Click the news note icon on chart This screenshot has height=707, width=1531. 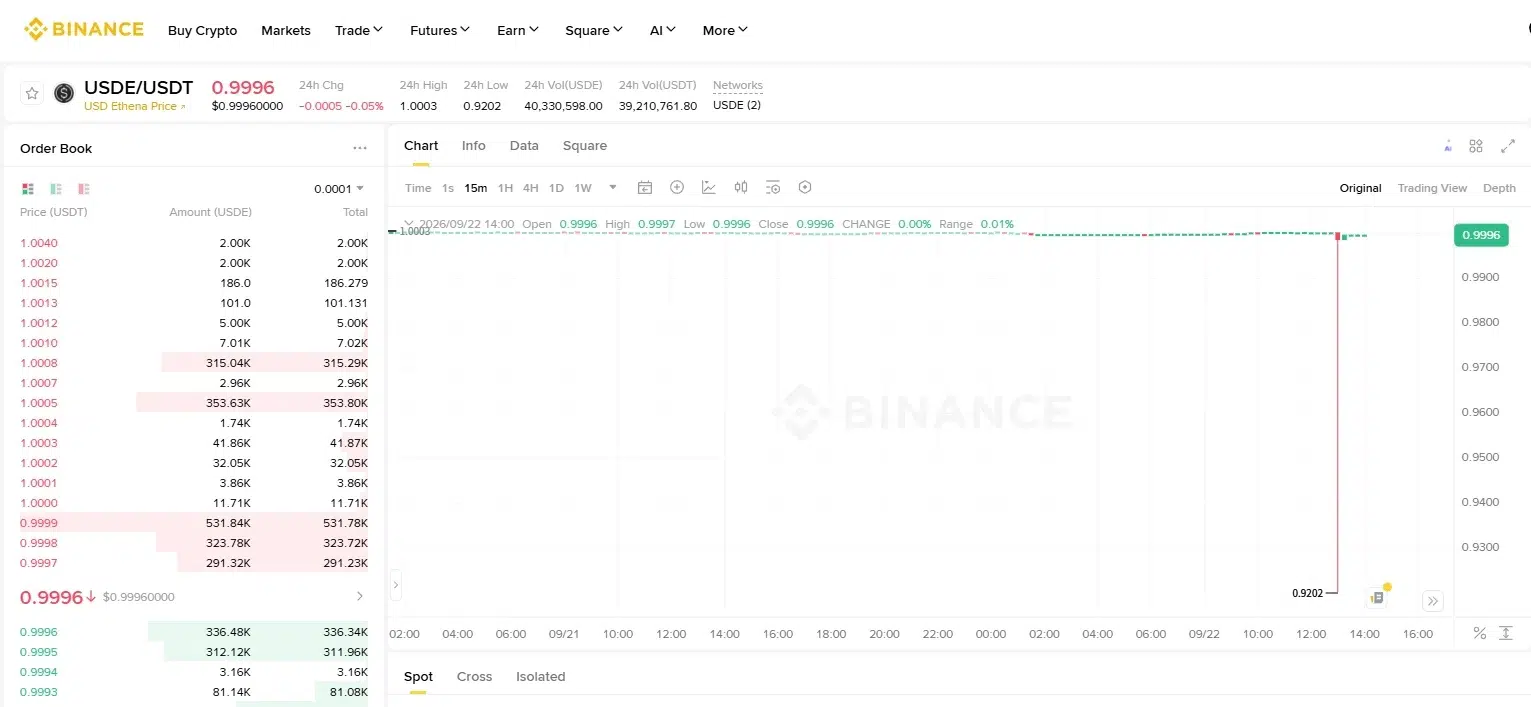point(1377,598)
